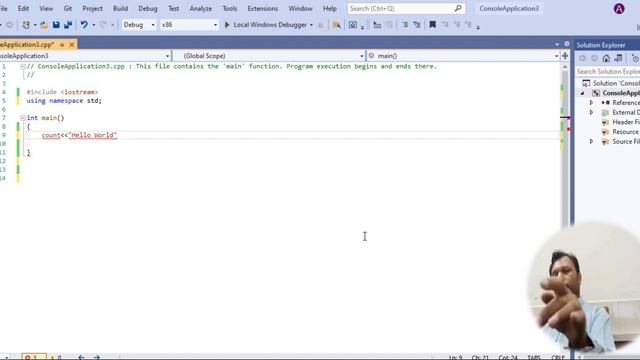Open the View menu
This screenshot has width=640, height=360.
(x=46, y=8)
